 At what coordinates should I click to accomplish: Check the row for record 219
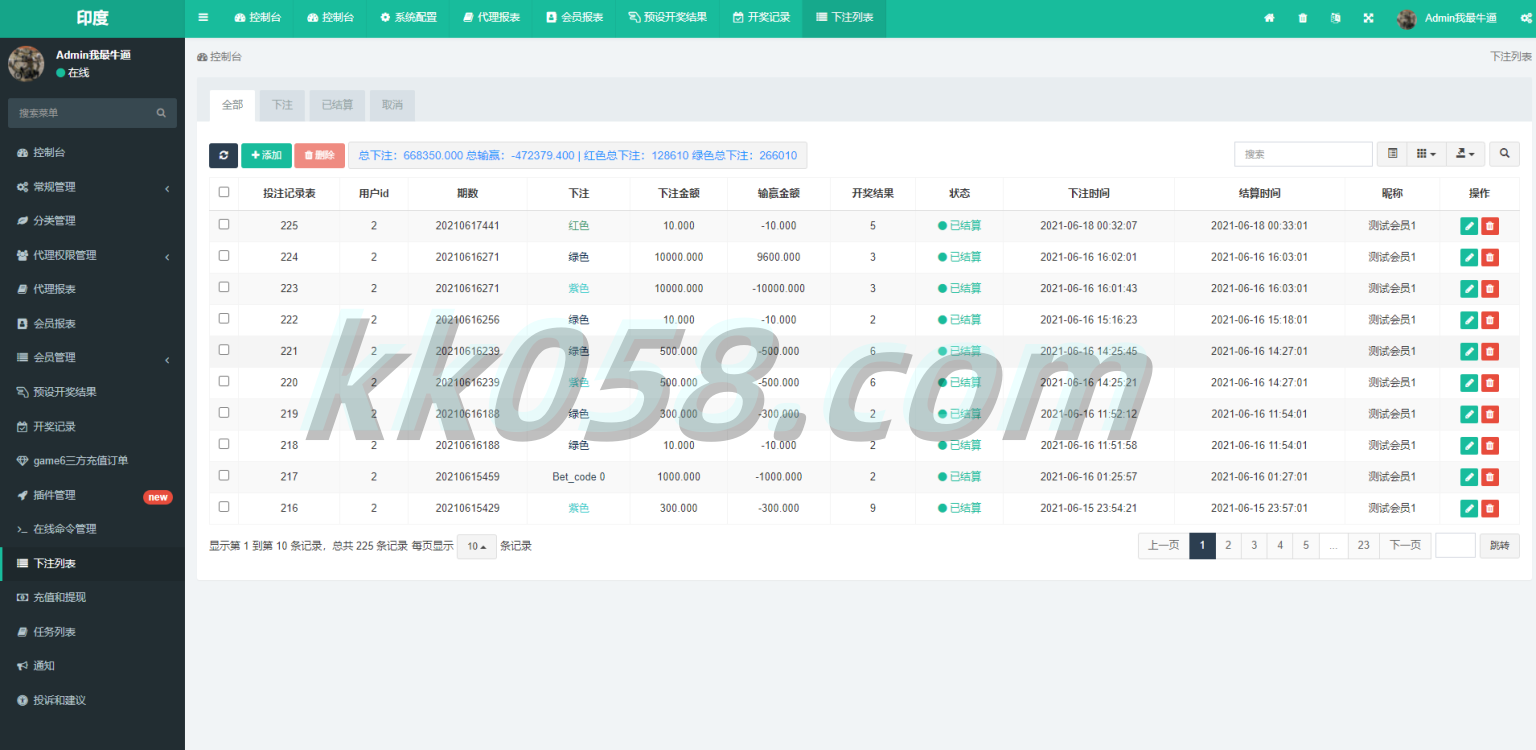(224, 412)
